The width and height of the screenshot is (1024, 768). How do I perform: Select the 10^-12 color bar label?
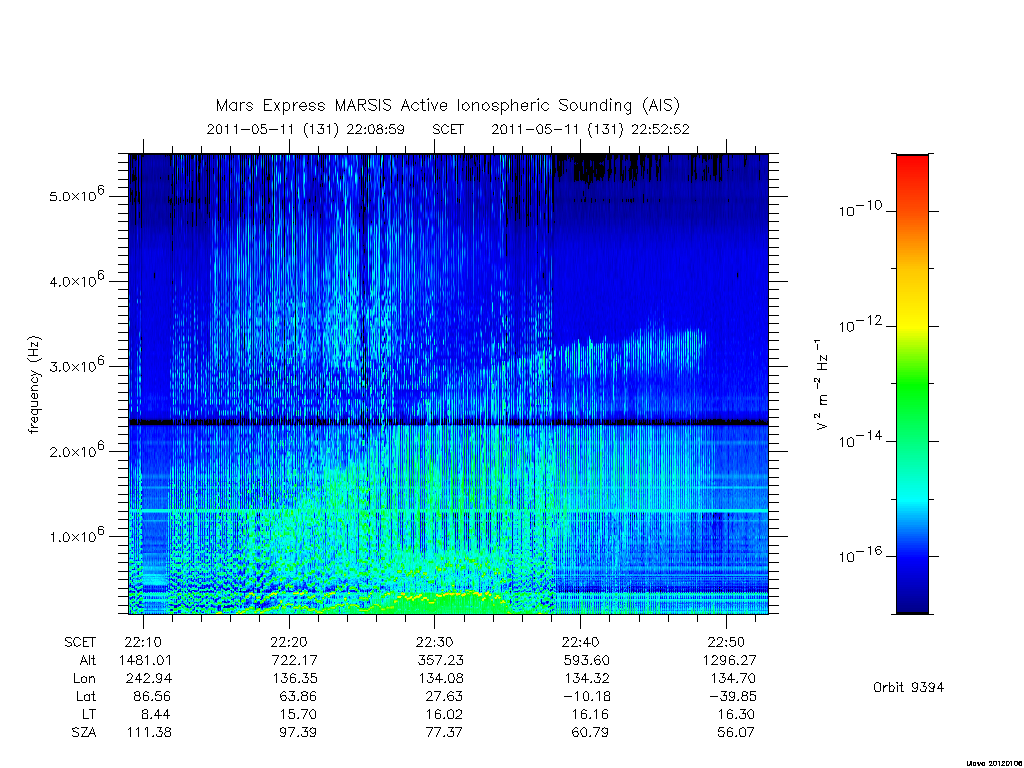click(x=860, y=324)
